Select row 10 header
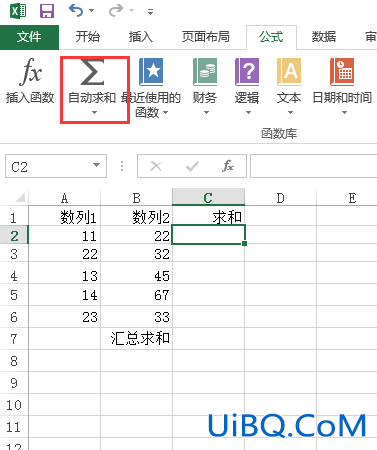377x450 pixels. [x=14, y=405]
